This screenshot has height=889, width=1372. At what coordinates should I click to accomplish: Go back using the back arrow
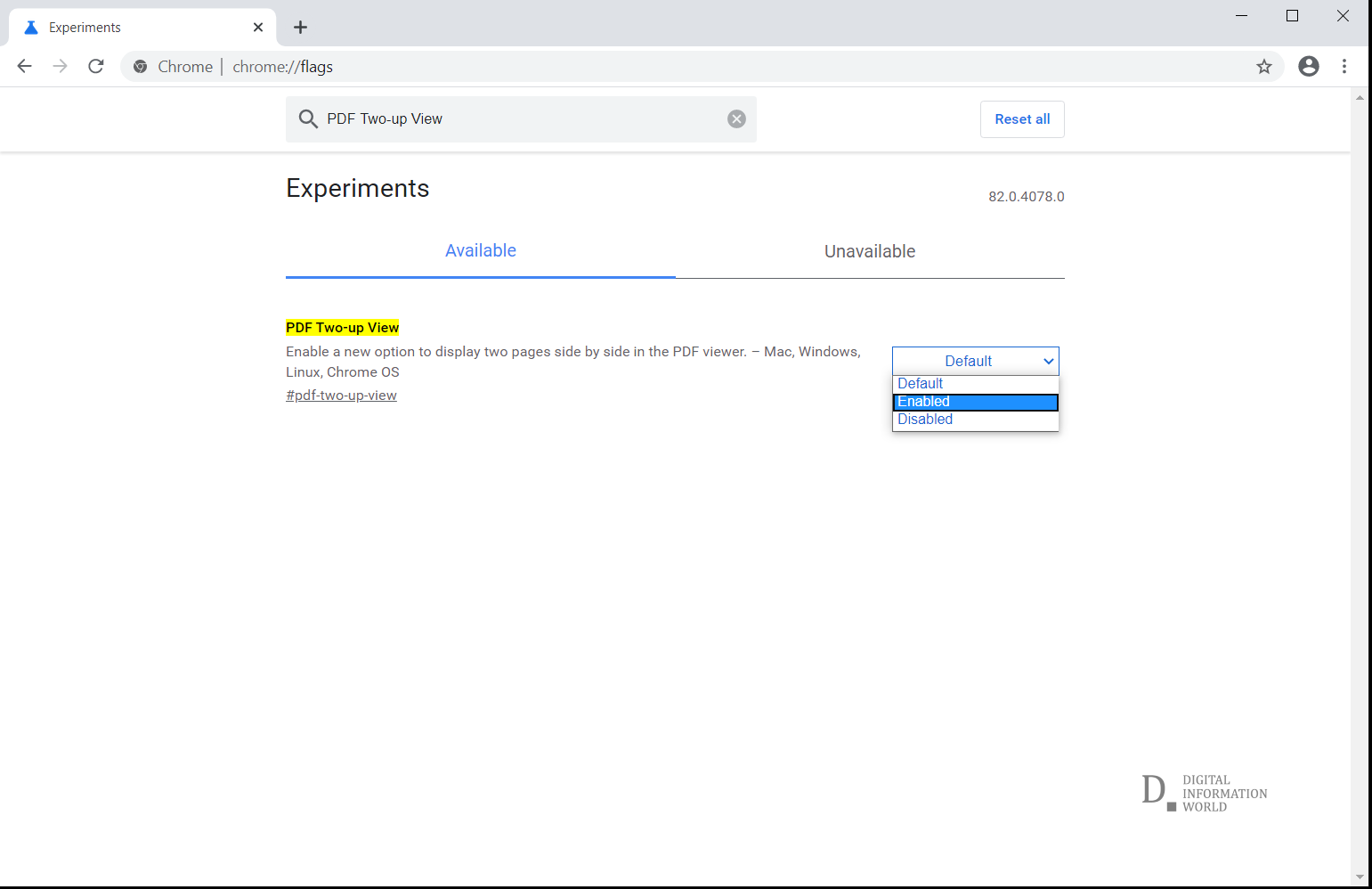[x=24, y=66]
